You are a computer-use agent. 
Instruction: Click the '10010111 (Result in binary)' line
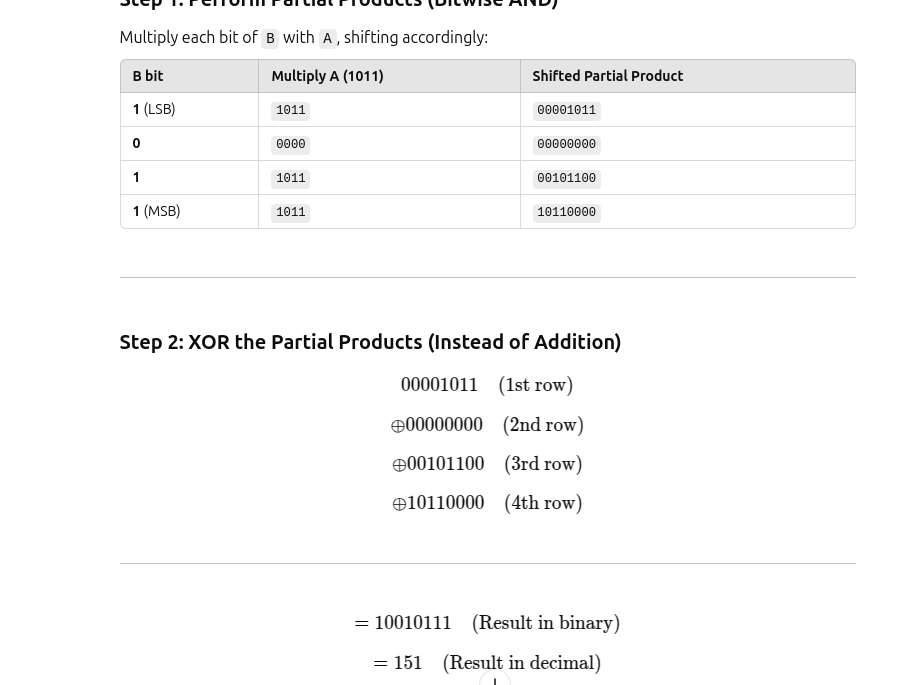[x=487, y=623]
